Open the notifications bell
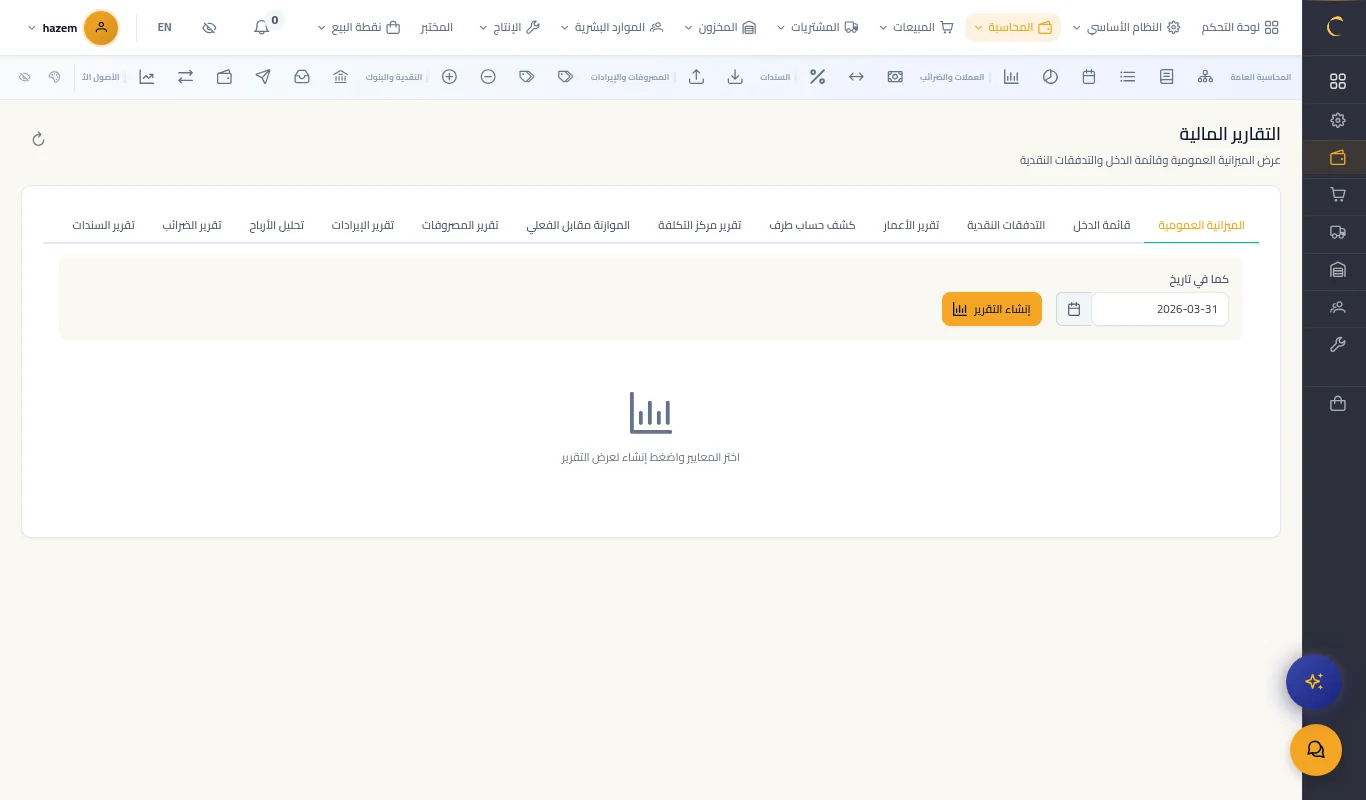 pyautogui.click(x=262, y=27)
